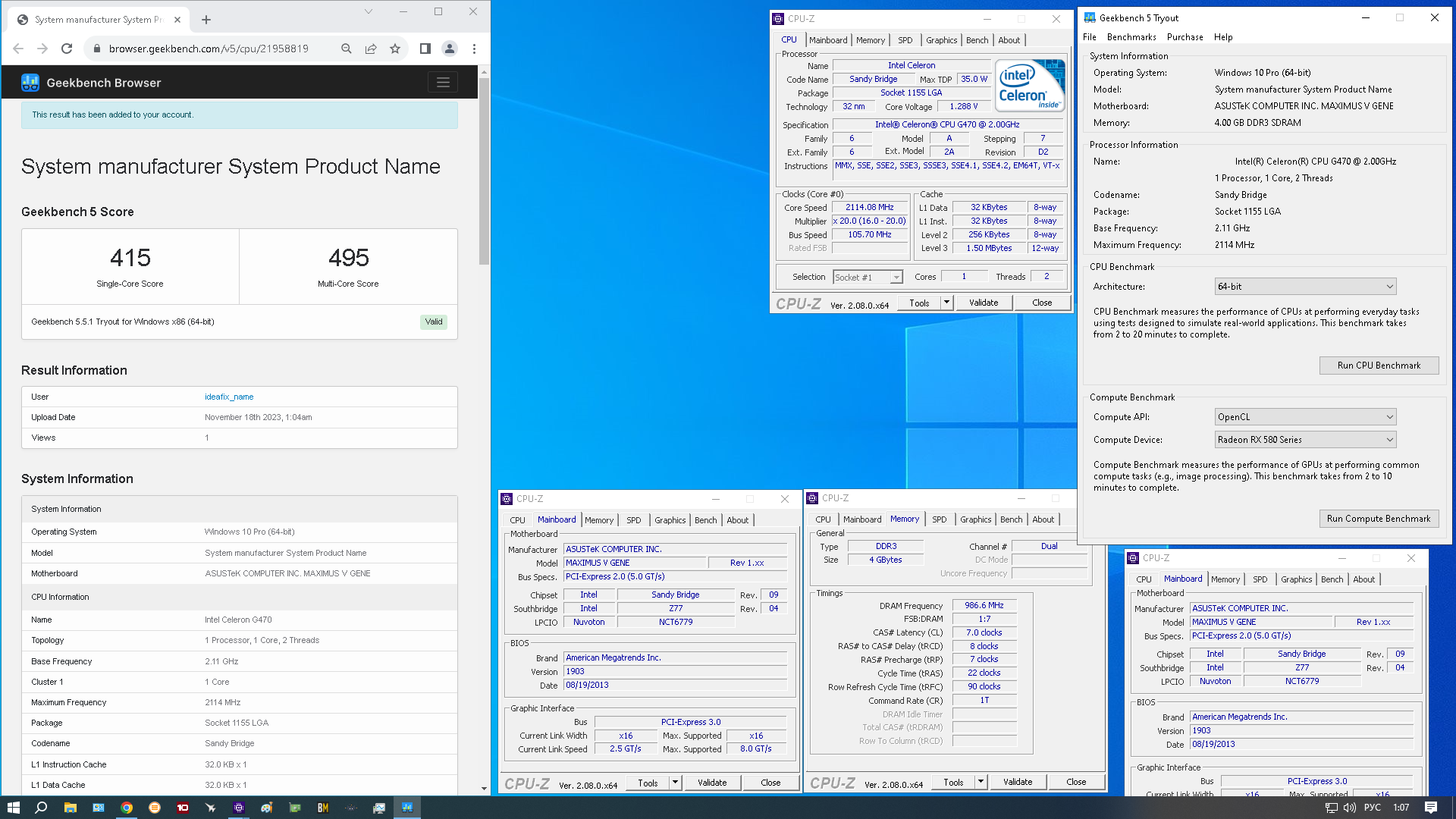
Task: Open a new Chrome tab with plus icon
Action: point(206,20)
